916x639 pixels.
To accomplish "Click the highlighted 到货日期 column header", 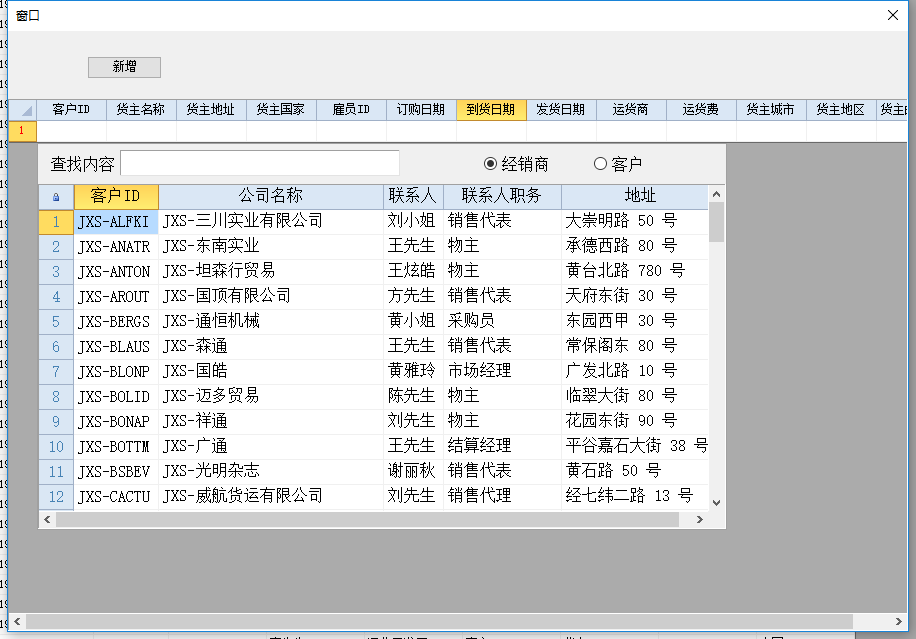I will (491, 110).
